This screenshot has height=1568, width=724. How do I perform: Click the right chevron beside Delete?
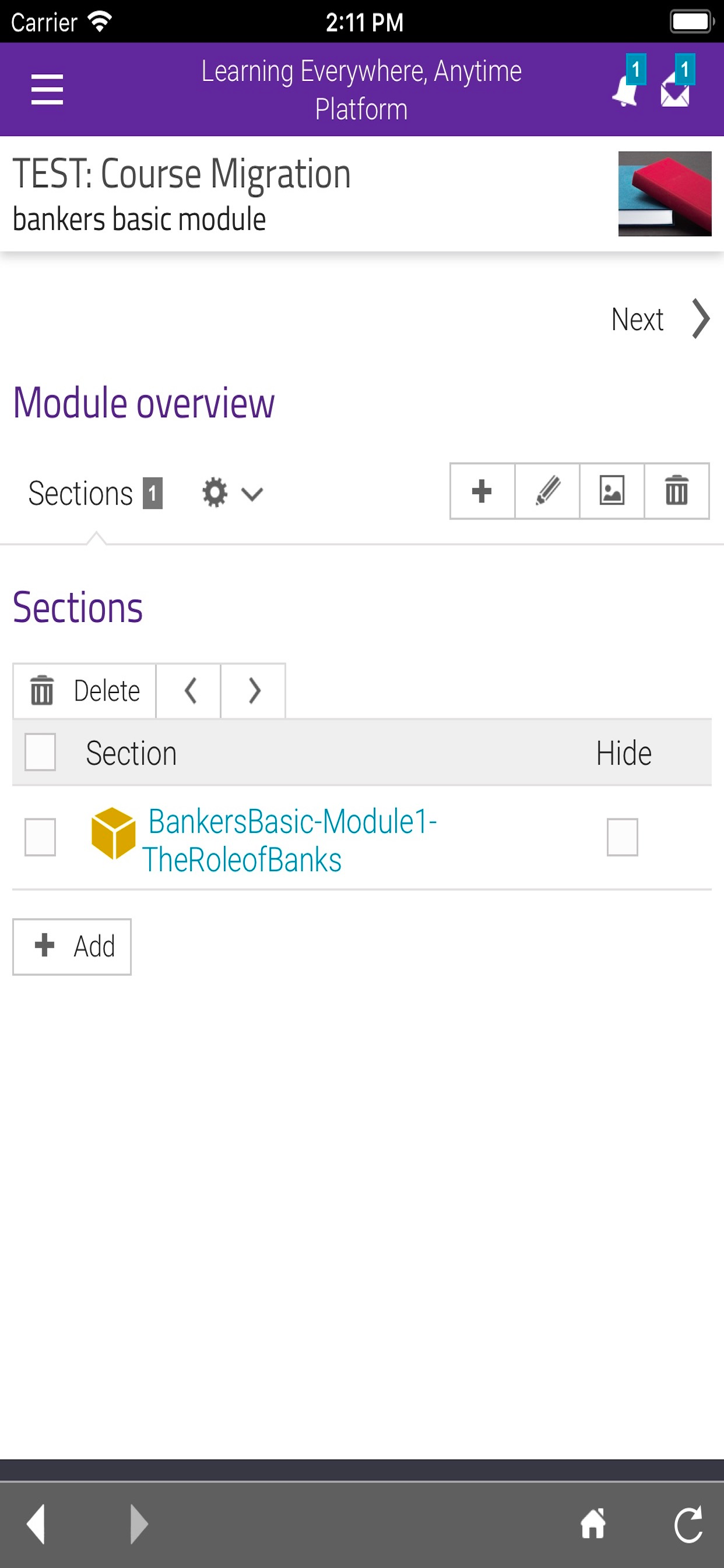[x=253, y=691]
